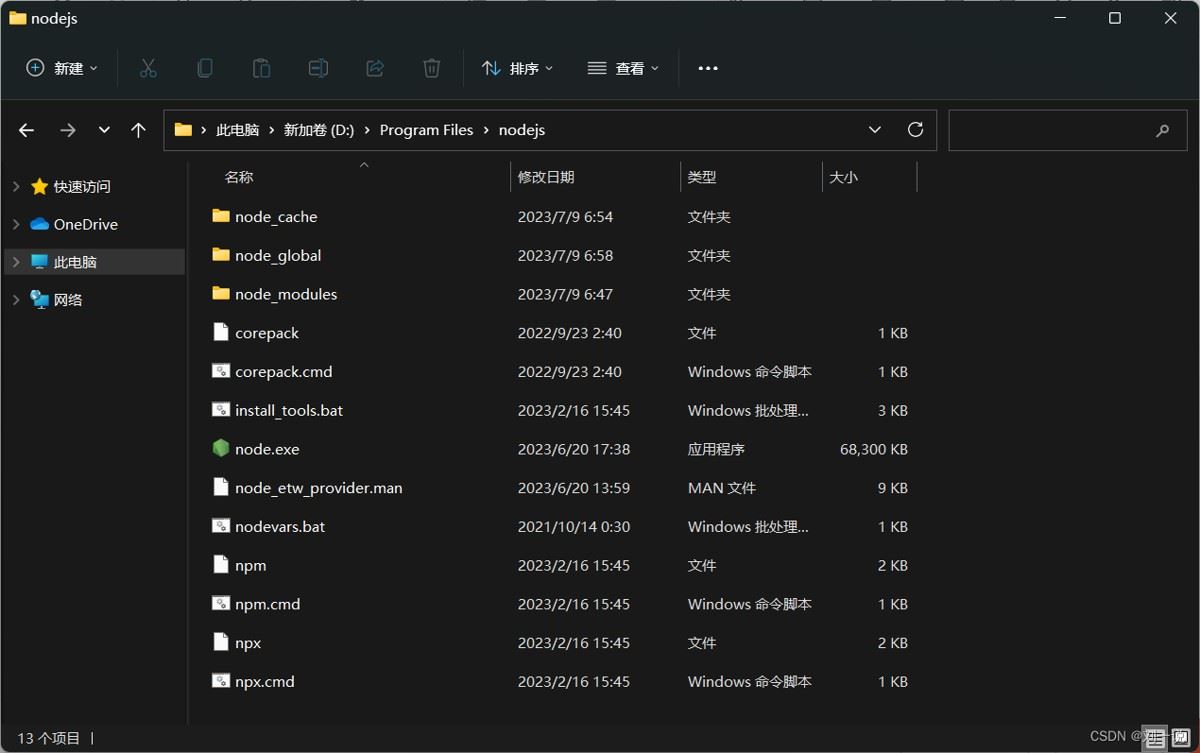The height and width of the screenshot is (753, 1200).
Task: Go back with the left arrow
Action: click(x=27, y=130)
